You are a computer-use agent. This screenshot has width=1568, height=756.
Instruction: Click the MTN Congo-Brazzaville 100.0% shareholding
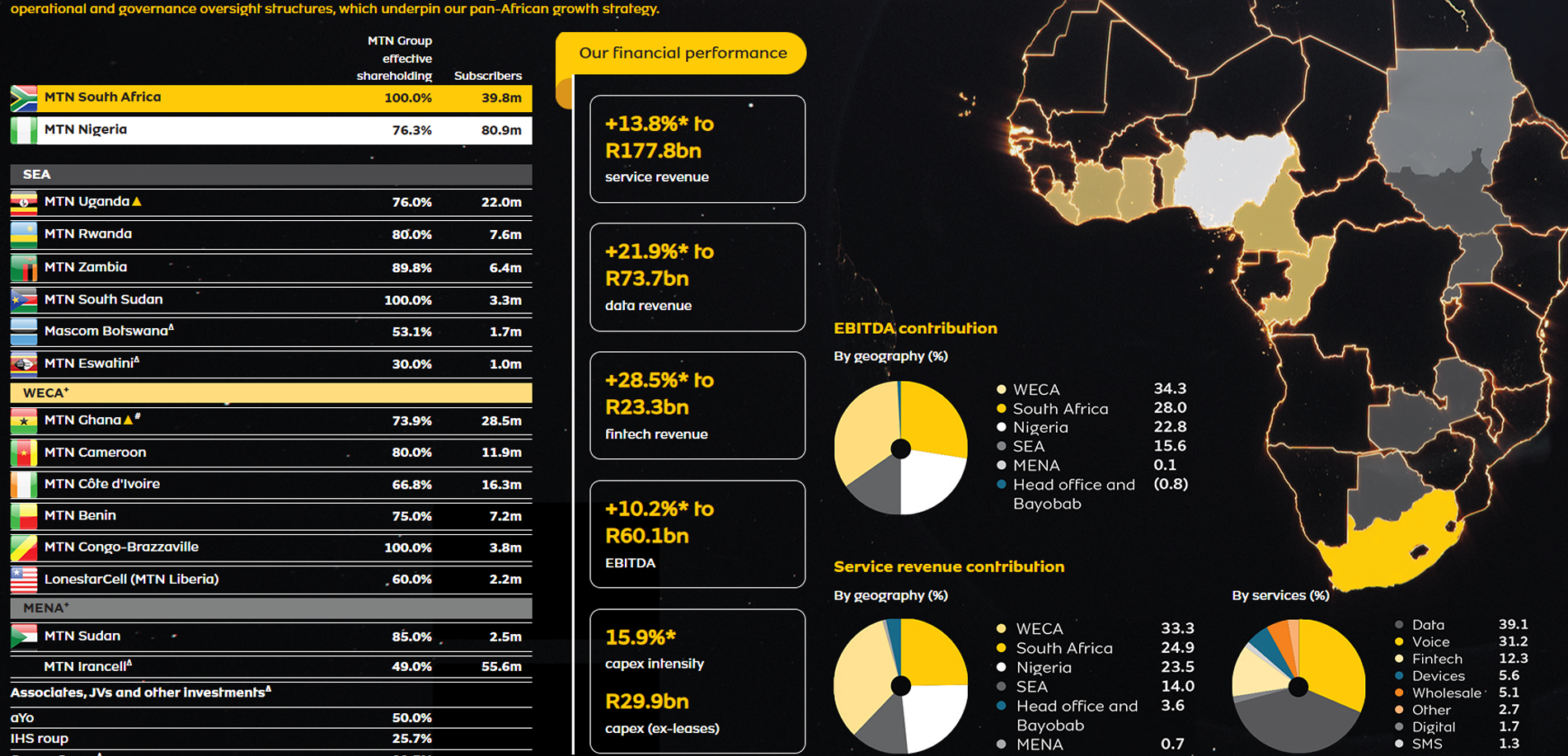(408, 547)
